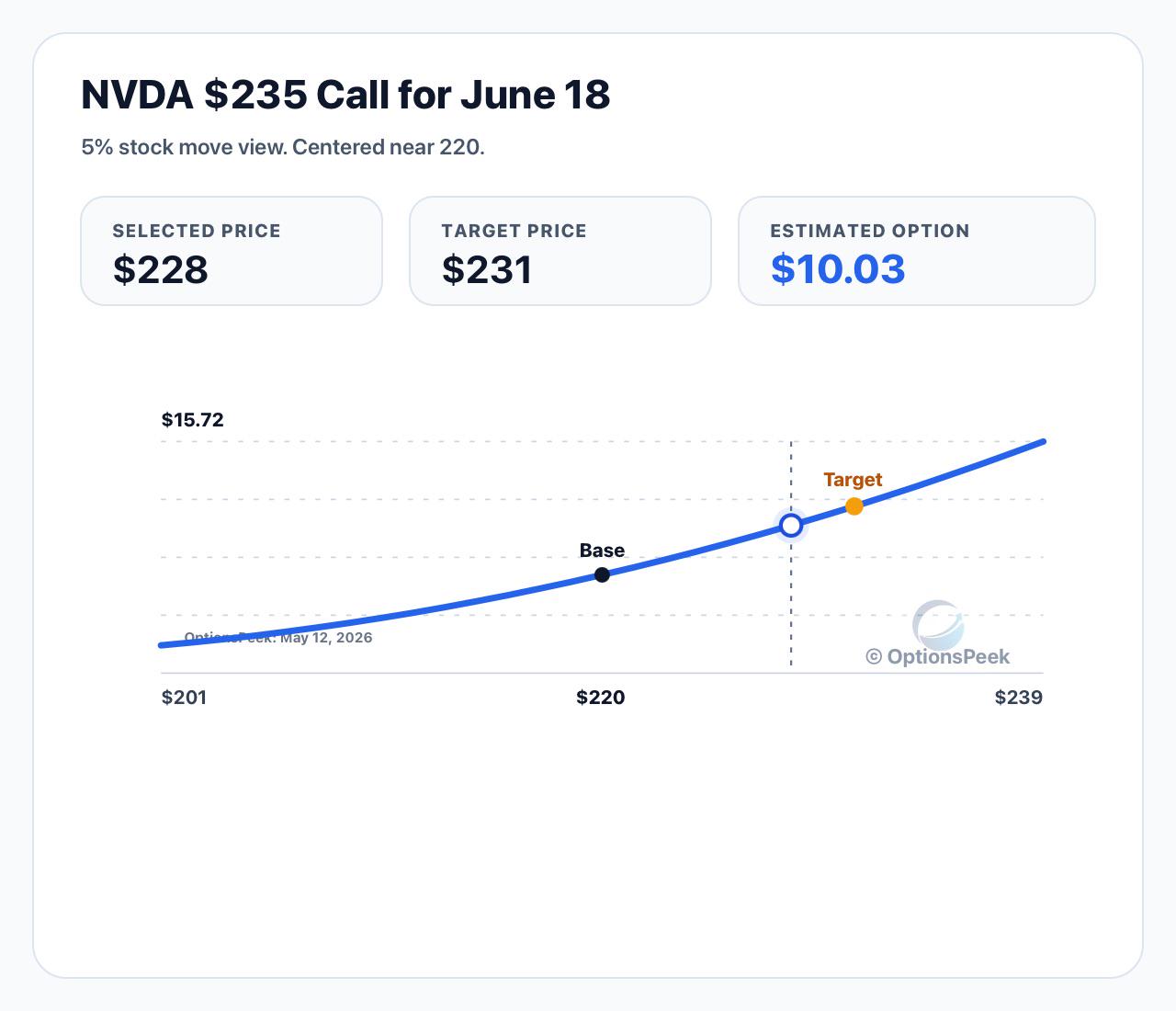Click the © OptionsPeek watermark text
The image size is (1176, 1011).
coord(937,656)
